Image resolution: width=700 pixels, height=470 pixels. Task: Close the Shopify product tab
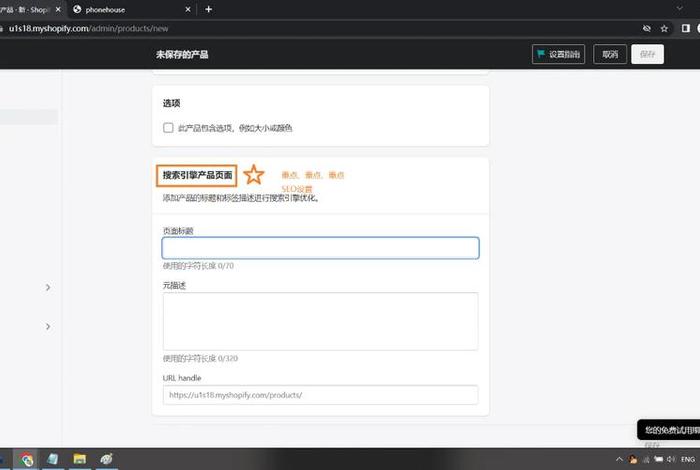[58, 9]
